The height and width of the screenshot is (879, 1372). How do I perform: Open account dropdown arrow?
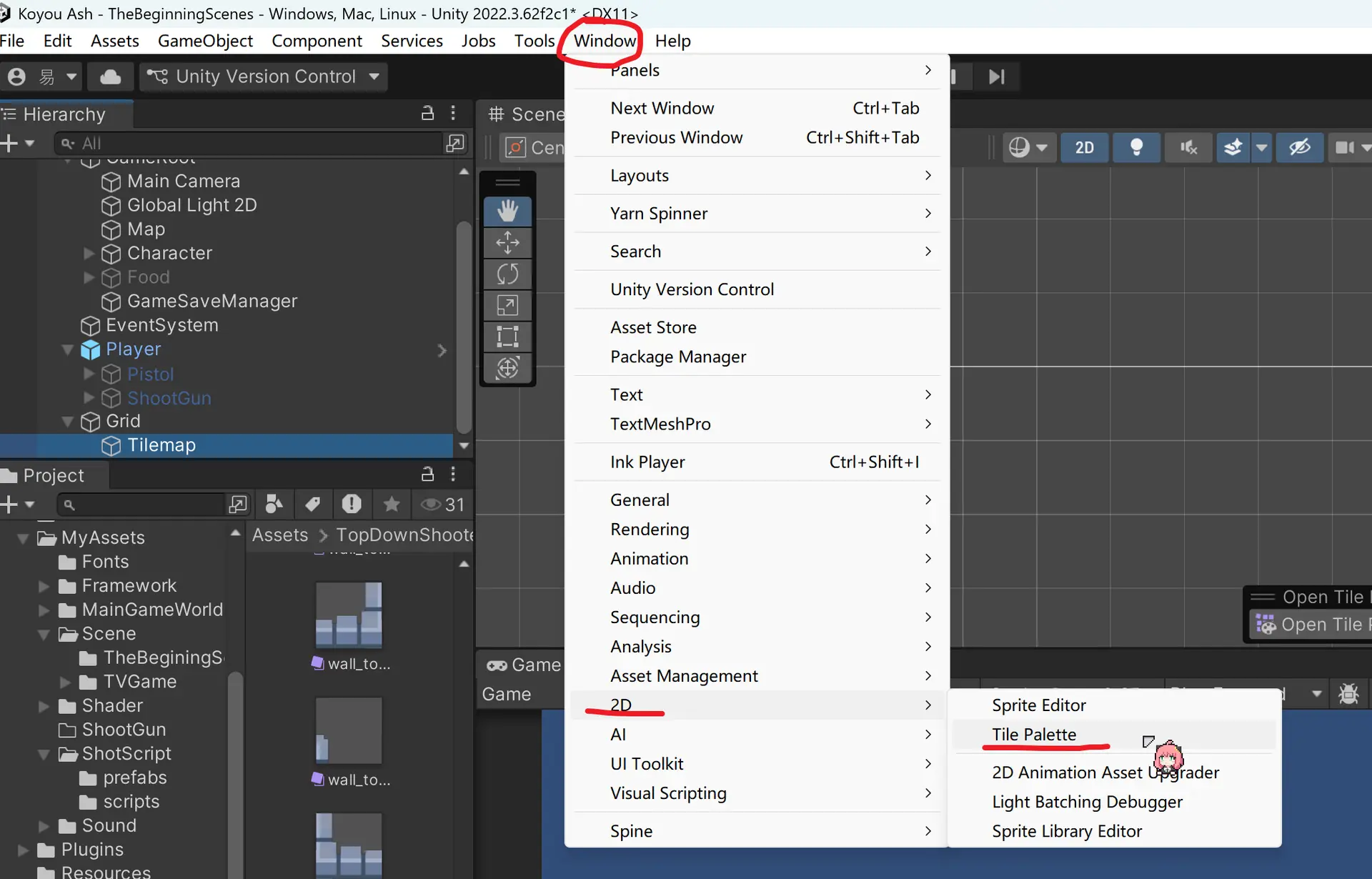71,76
